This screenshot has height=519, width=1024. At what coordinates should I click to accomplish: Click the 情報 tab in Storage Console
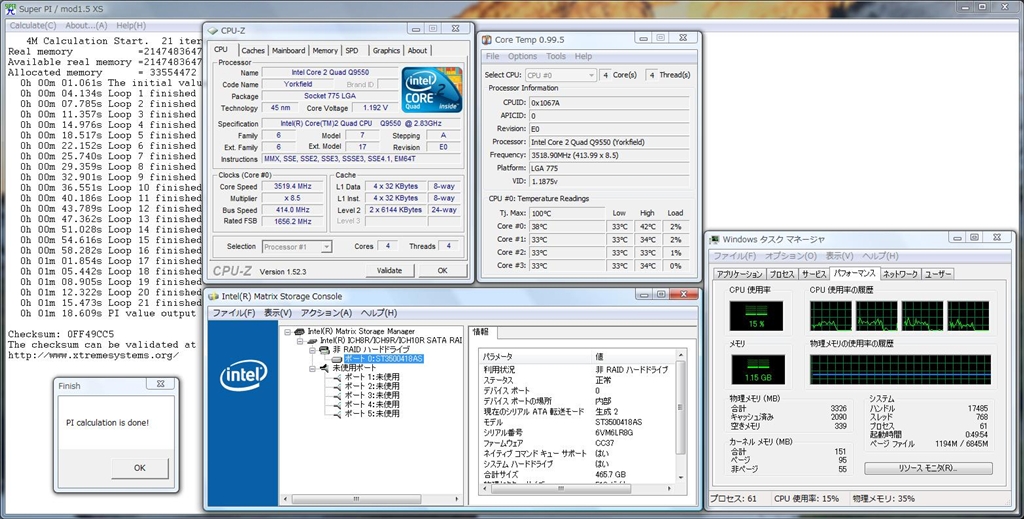tap(482, 332)
